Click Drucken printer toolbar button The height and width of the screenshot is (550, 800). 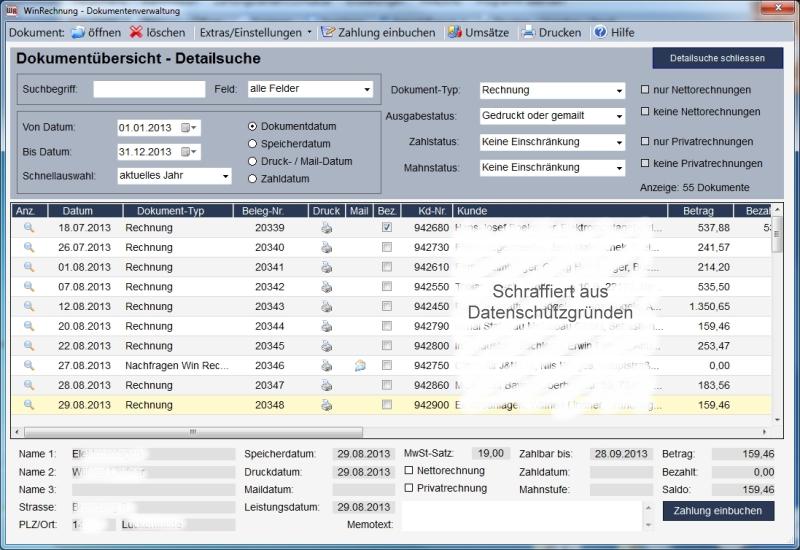[x=551, y=33]
